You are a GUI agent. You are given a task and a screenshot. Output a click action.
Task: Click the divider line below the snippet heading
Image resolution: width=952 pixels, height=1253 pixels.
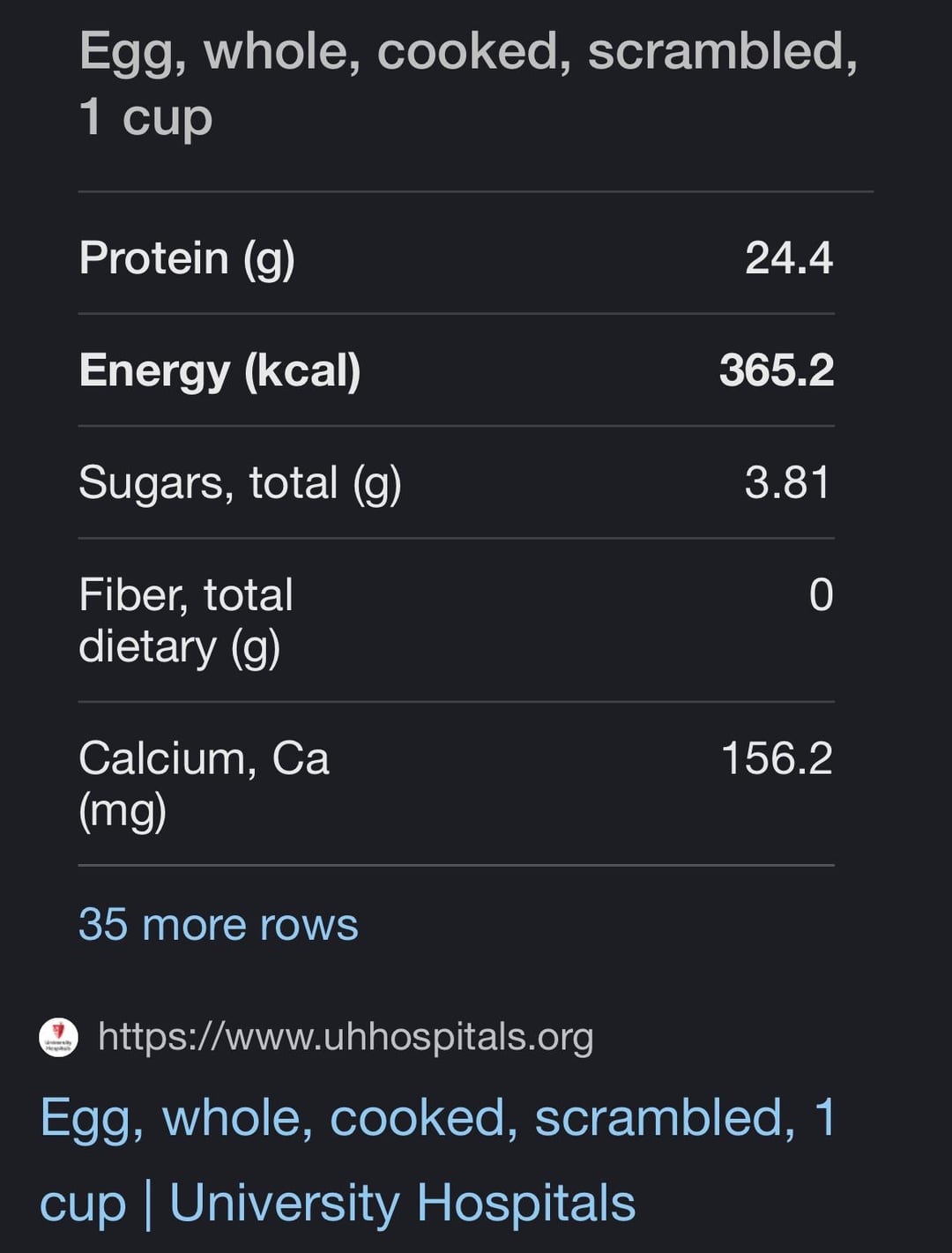pos(475,191)
